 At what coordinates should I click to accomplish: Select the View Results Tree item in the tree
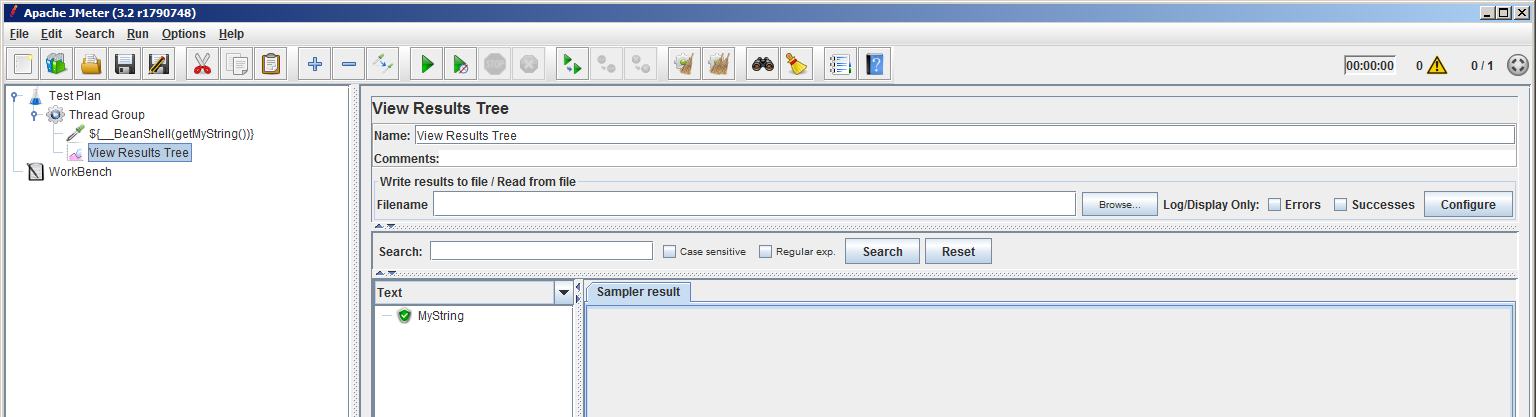pos(139,153)
